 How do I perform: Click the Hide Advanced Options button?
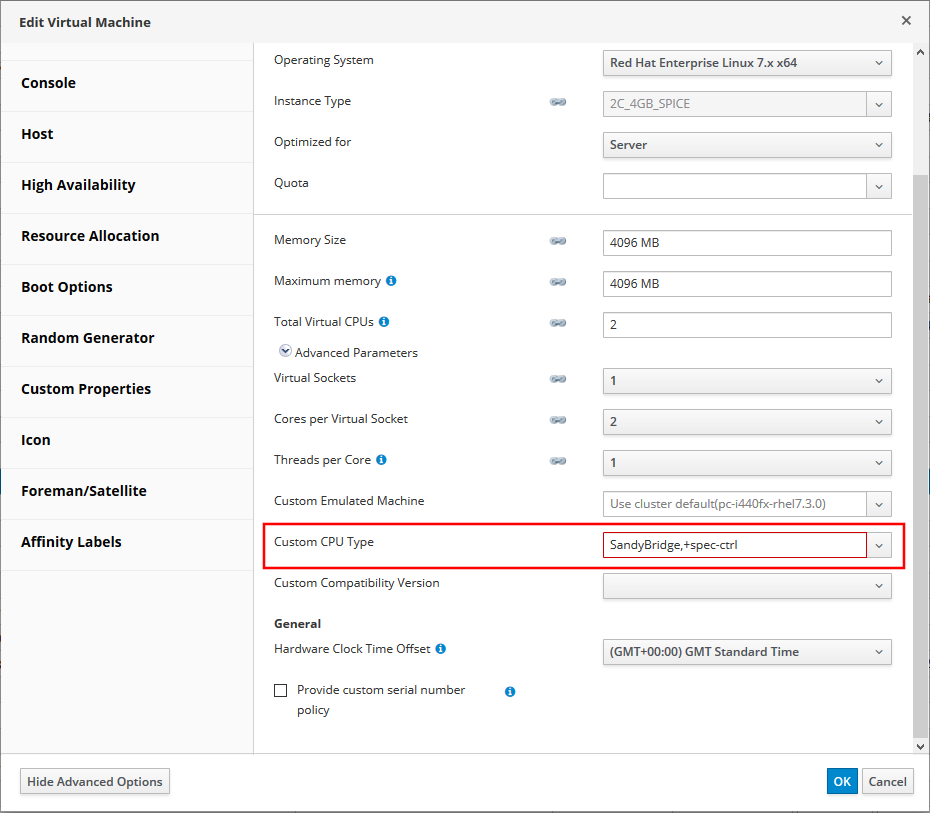95,781
